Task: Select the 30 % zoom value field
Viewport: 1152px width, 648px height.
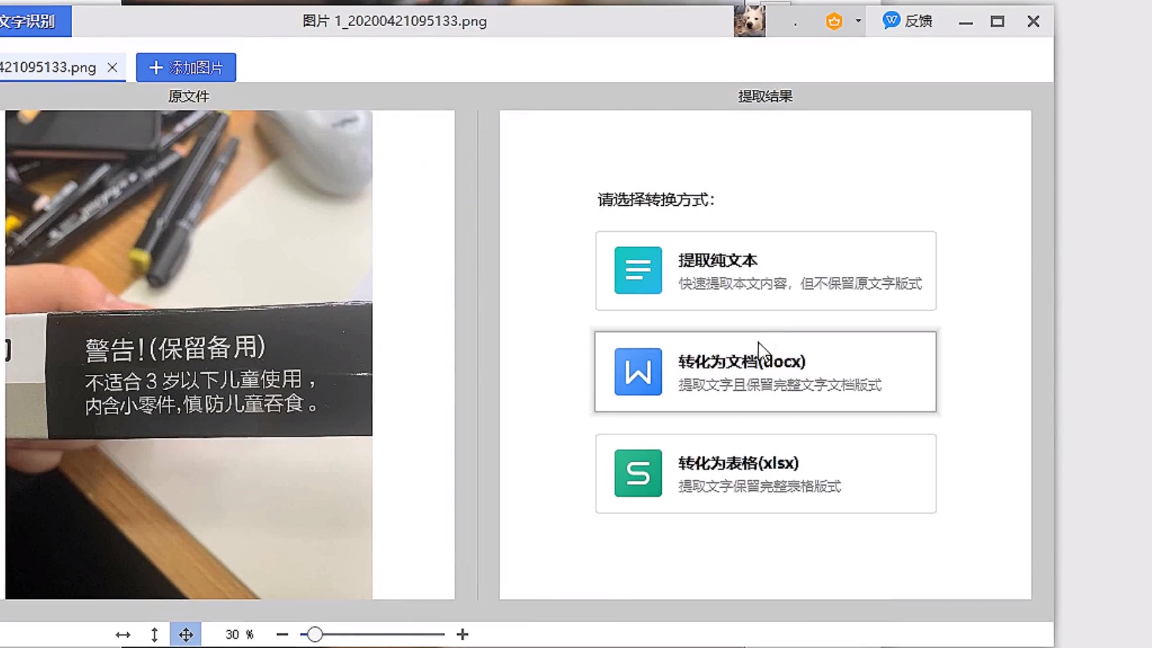Action: (239, 635)
